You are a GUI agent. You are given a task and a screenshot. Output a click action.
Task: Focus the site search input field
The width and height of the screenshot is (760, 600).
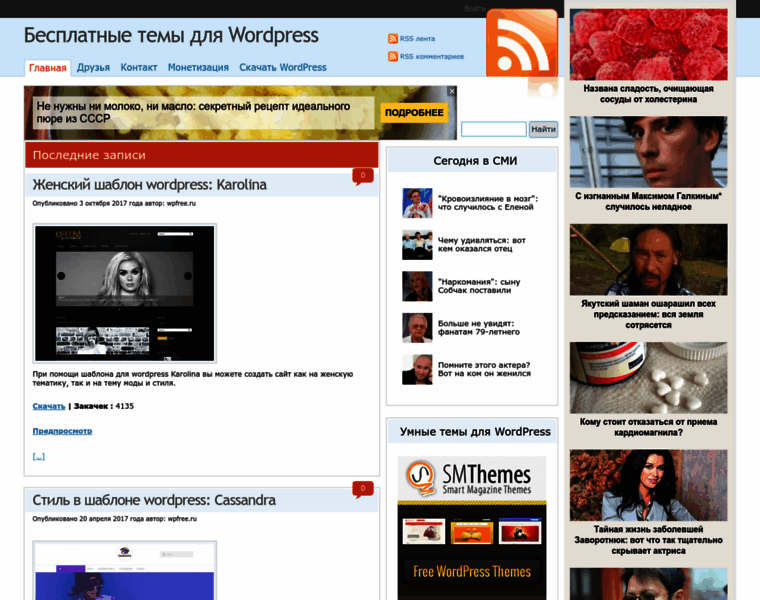(x=493, y=129)
